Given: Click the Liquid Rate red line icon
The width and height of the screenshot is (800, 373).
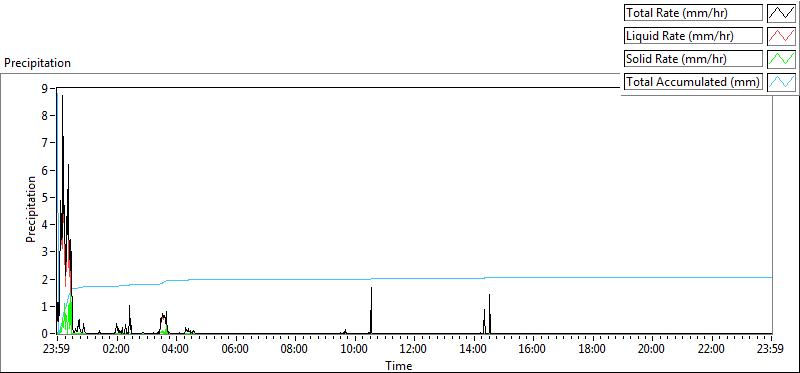Looking at the screenshot, I should coord(781,36).
